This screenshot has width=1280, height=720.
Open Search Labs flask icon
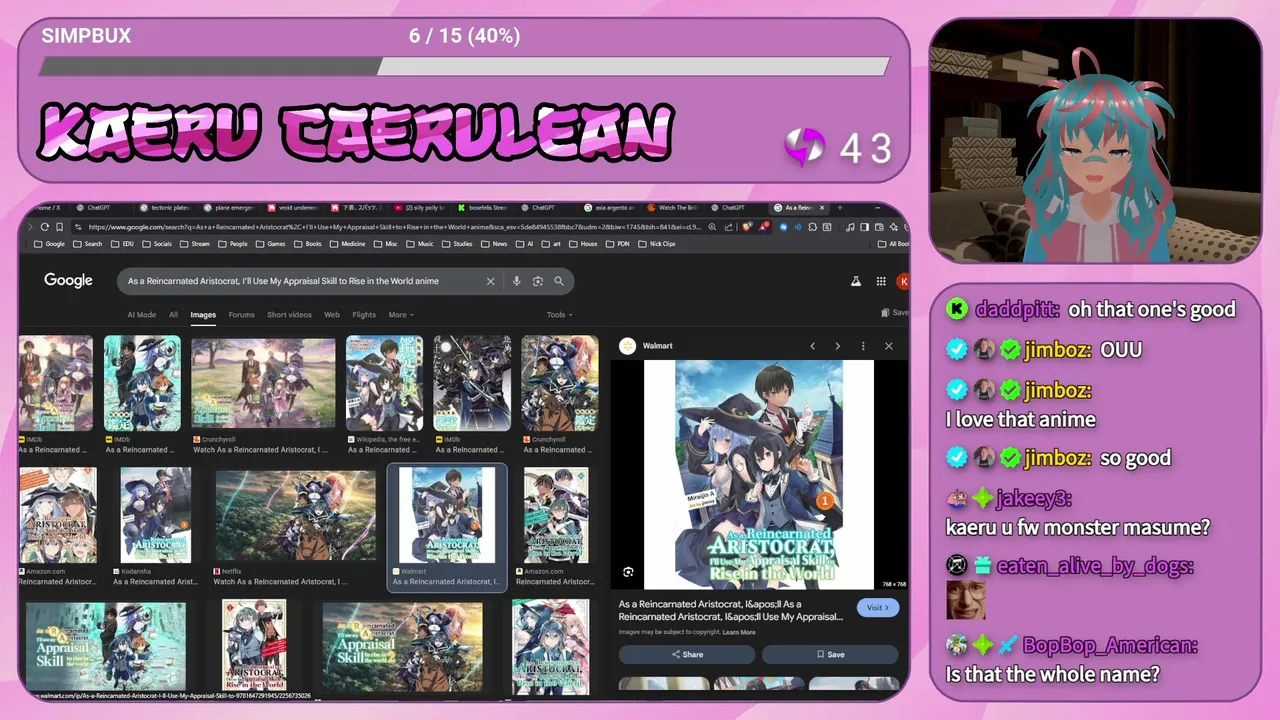click(x=856, y=282)
